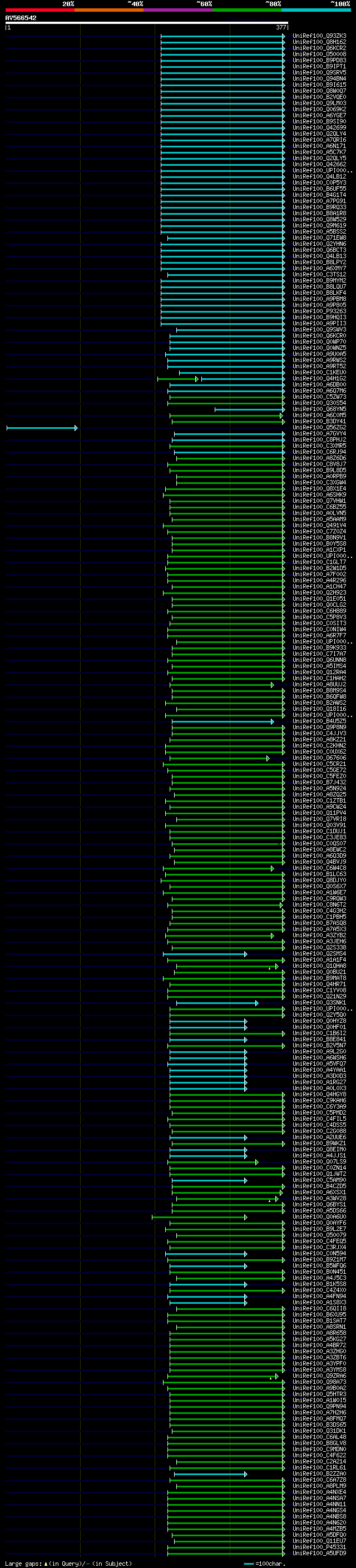
Task: Select the UniRef100_Q11EU7 label
Action: (319, 1541)
